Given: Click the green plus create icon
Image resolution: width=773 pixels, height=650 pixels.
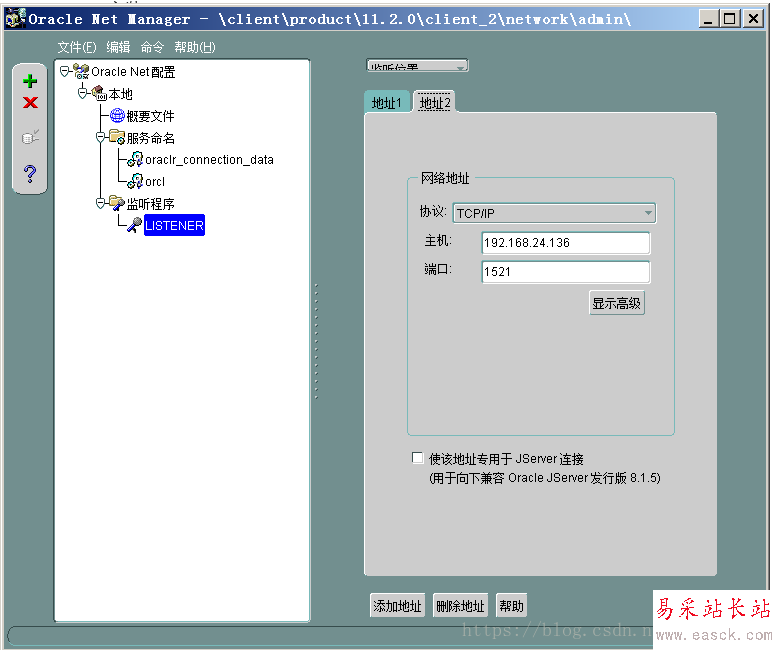Looking at the screenshot, I should tap(30, 81).
